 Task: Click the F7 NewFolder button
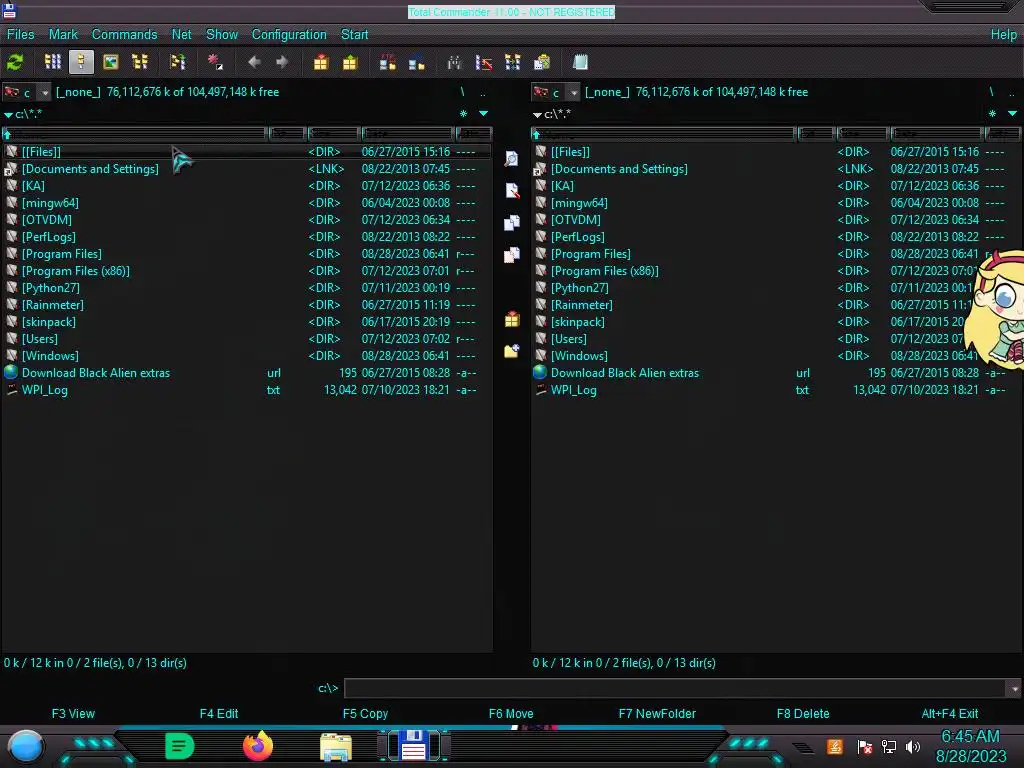[x=657, y=714]
